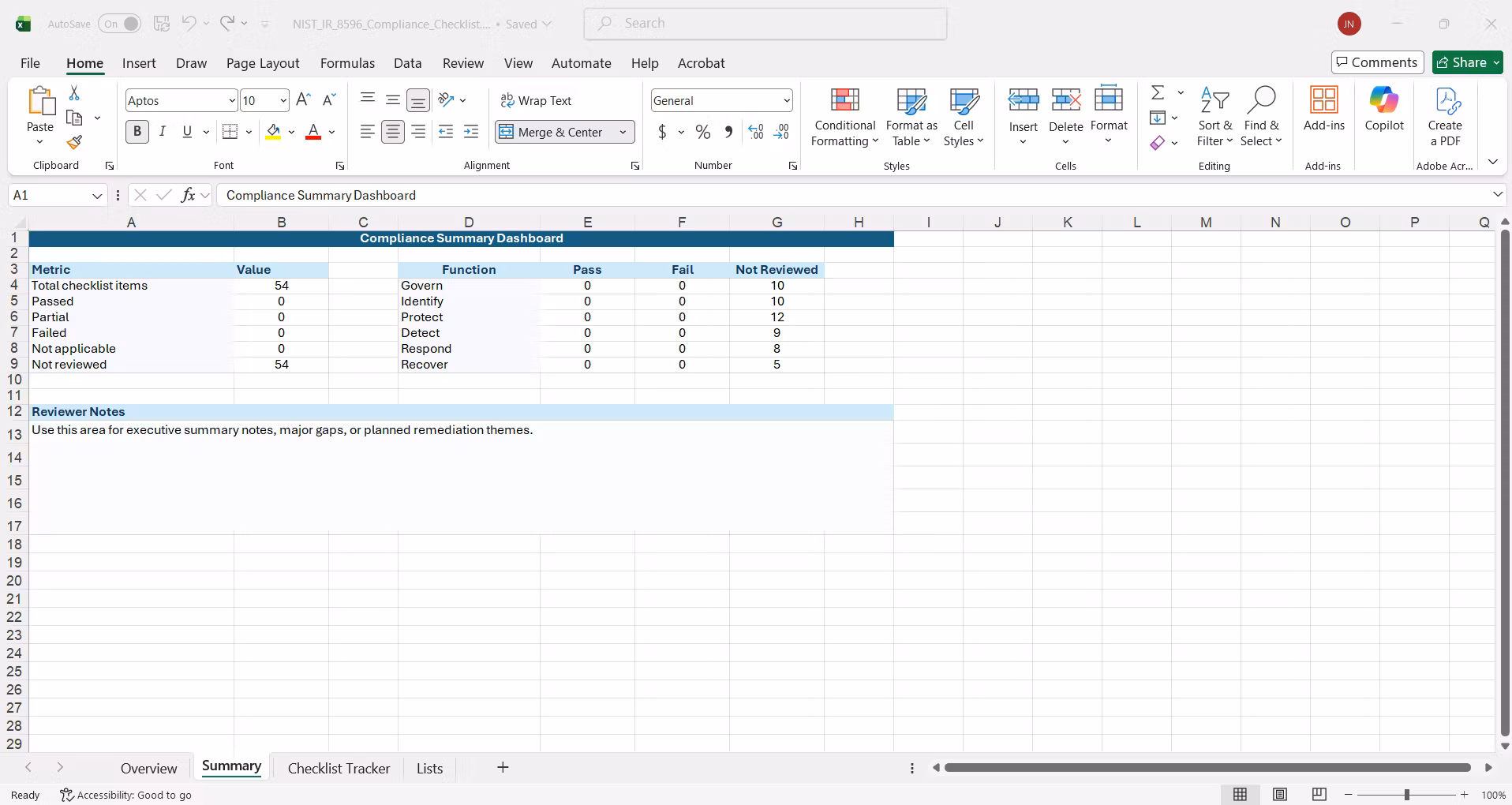Image resolution: width=1512 pixels, height=805 pixels.
Task: Expand the font name dropdown
Action: 231,100
